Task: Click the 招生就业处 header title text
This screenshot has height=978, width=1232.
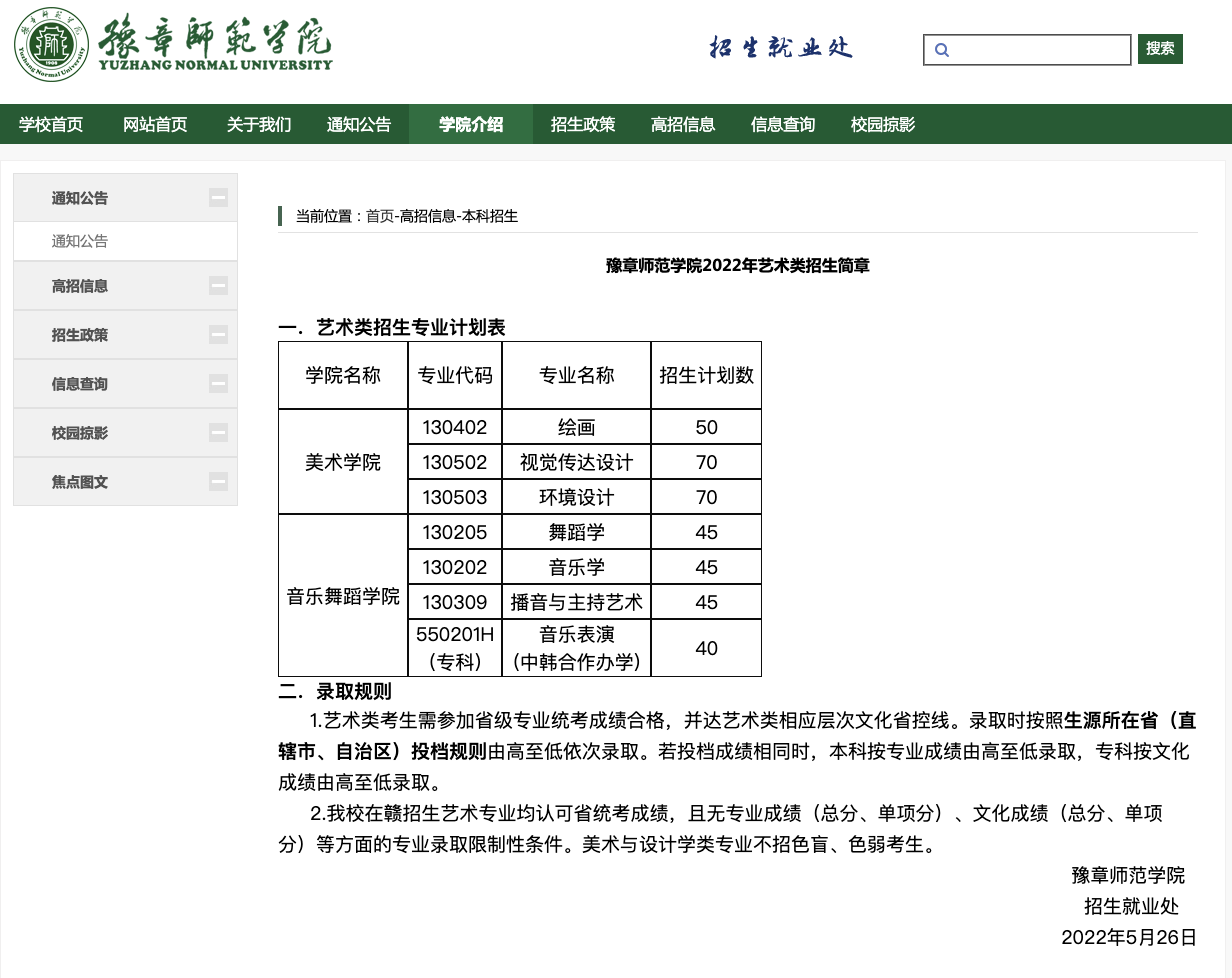Action: (x=781, y=48)
